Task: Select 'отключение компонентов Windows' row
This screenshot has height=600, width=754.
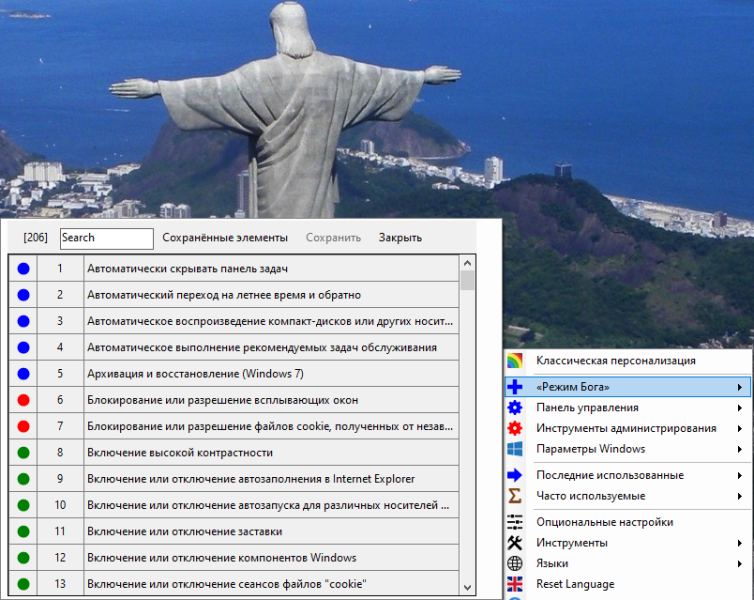Action: click(234, 558)
